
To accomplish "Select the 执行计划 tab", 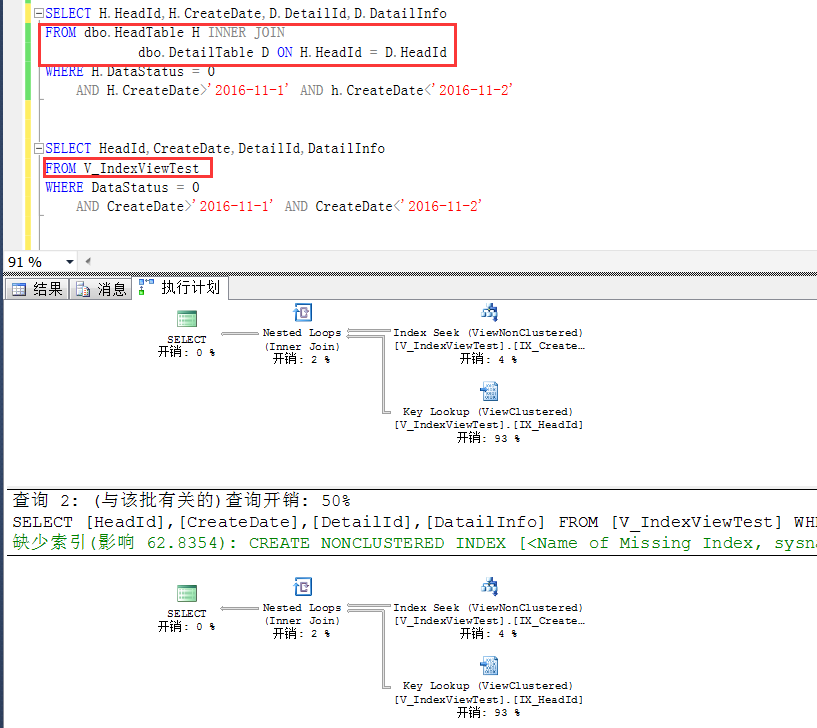I will (x=180, y=288).
